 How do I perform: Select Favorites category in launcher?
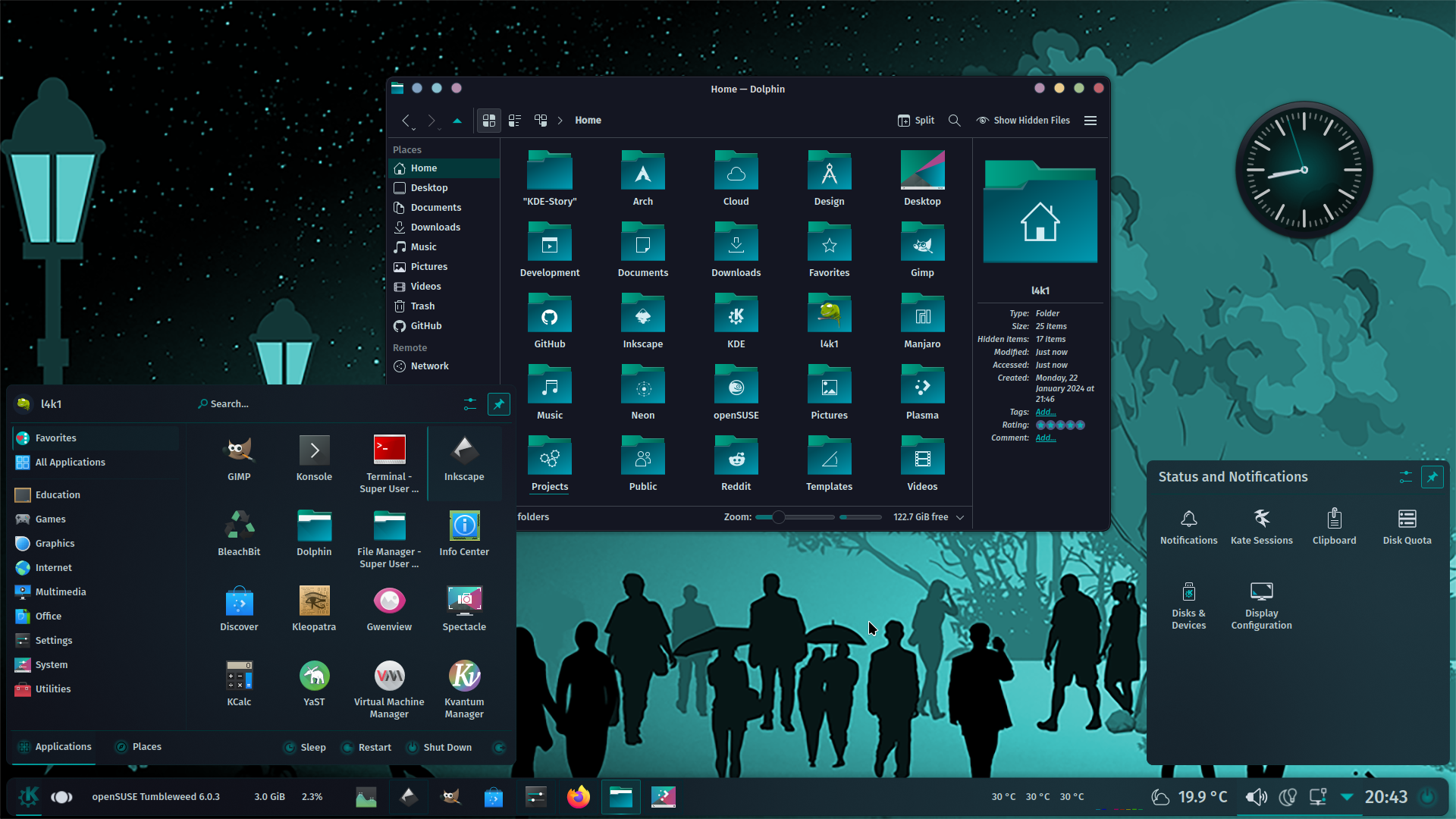click(96, 438)
